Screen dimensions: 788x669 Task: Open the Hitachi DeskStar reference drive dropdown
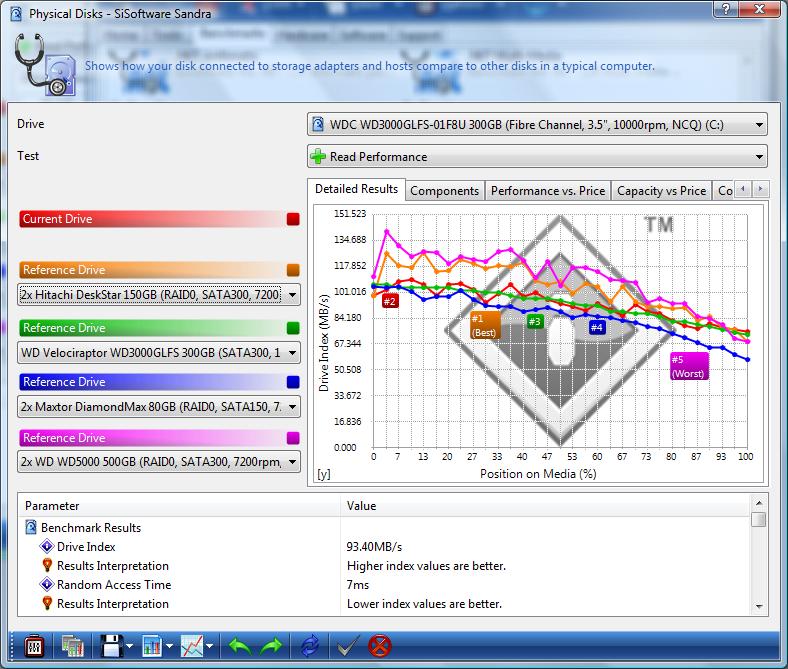coord(159,295)
